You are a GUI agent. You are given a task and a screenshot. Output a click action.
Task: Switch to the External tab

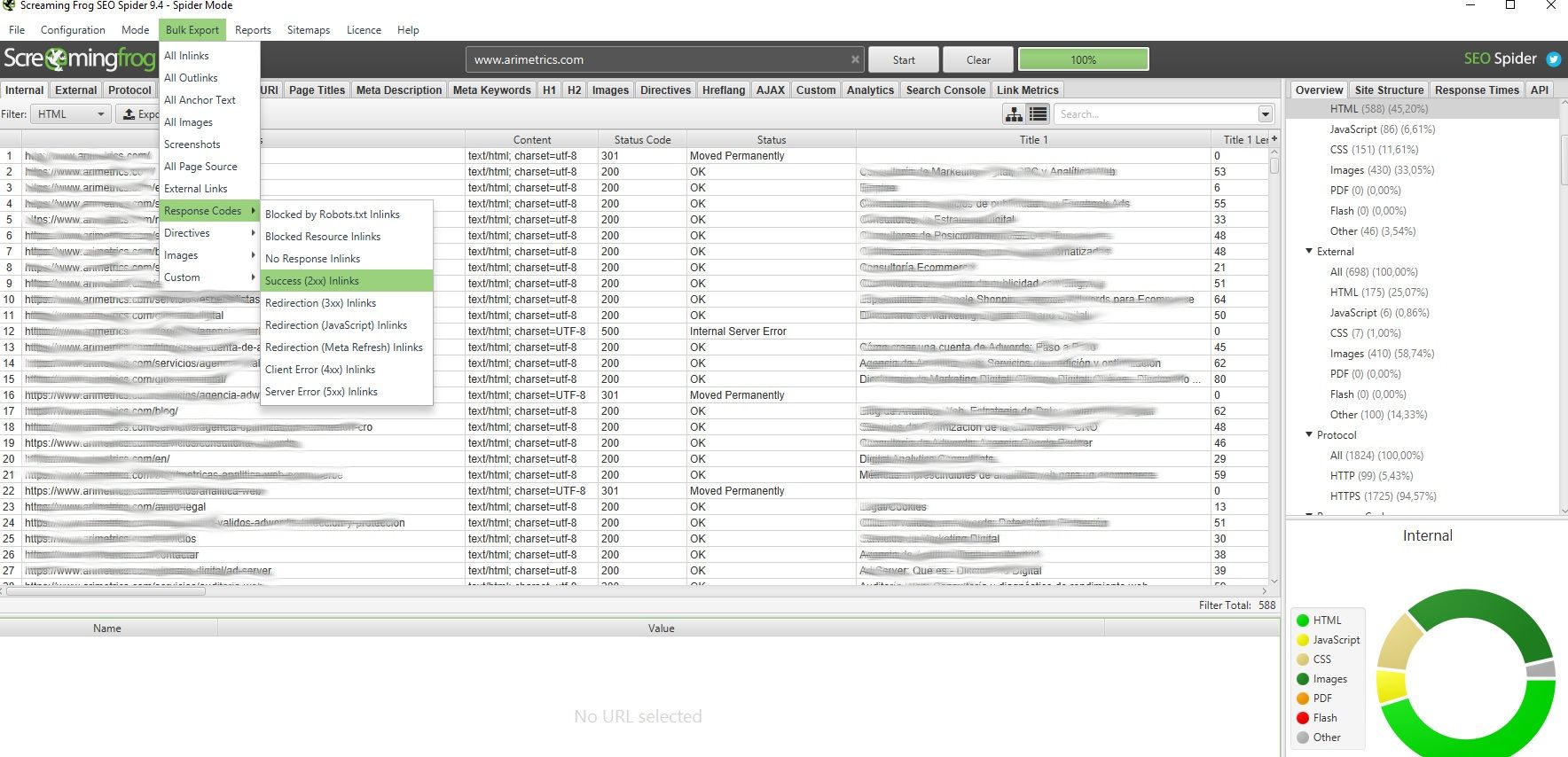76,90
